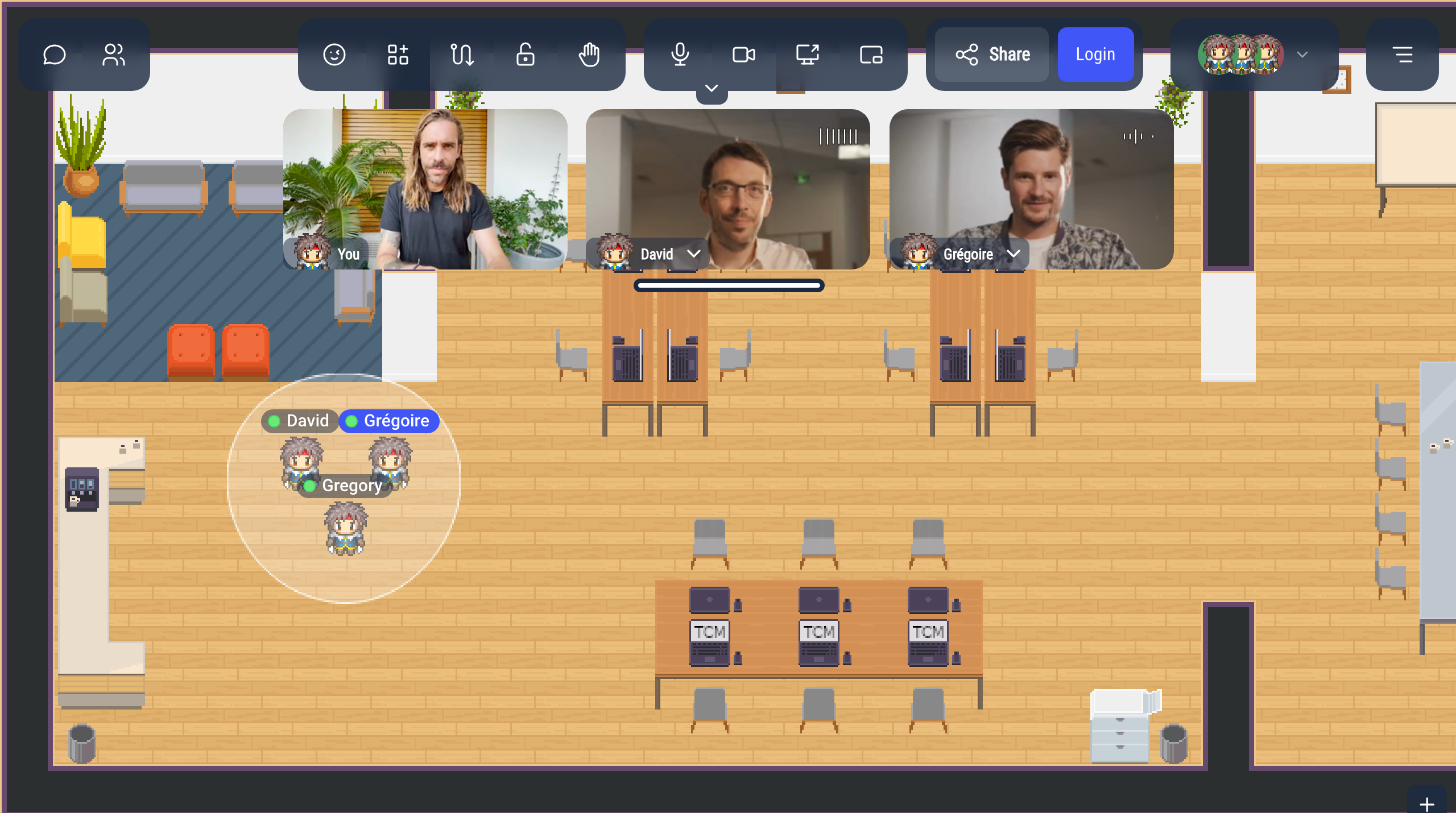Image resolution: width=1456 pixels, height=813 pixels.
Task: Toggle picture-in-picture mode icon
Action: 871,55
